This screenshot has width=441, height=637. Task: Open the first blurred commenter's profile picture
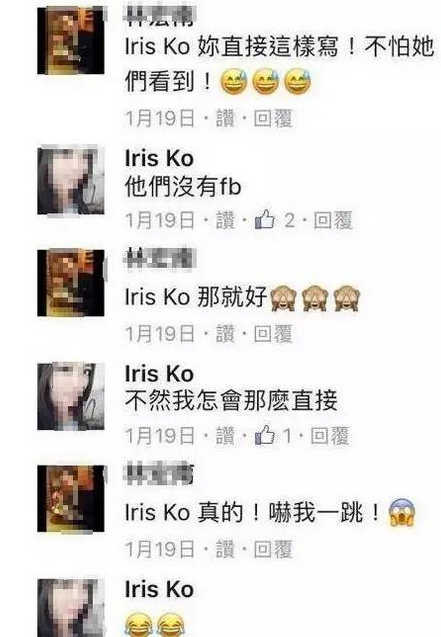pyautogui.click(x=71, y=41)
